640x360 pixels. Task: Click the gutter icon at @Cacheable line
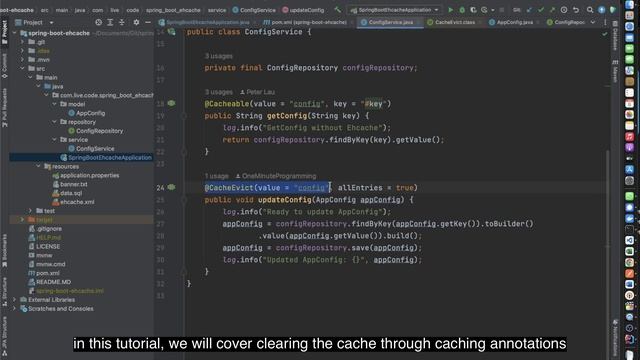coord(171,103)
